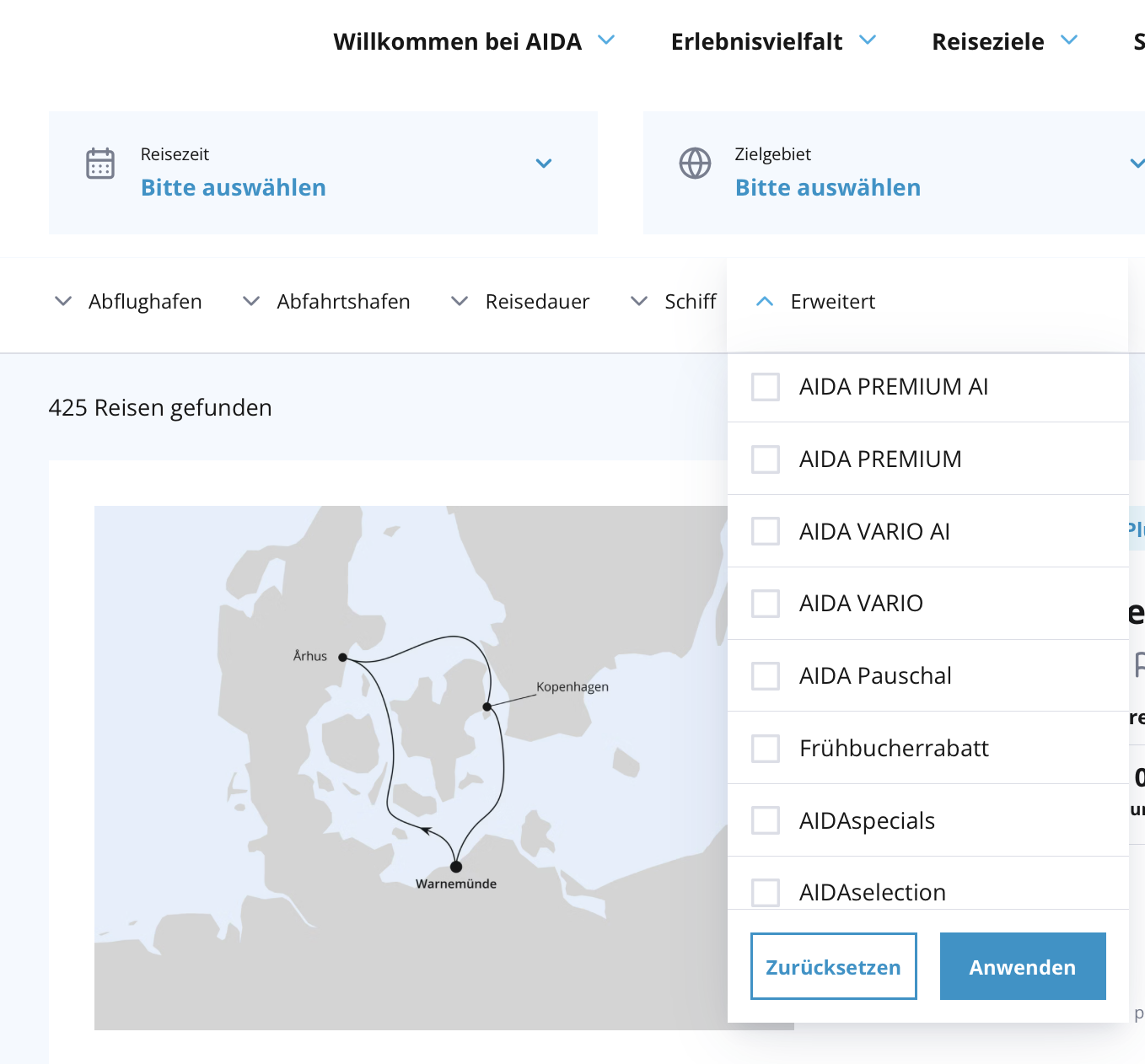Open the Reiseziele navigation menu
Screen dimensions: 1145x1064
click(988, 41)
